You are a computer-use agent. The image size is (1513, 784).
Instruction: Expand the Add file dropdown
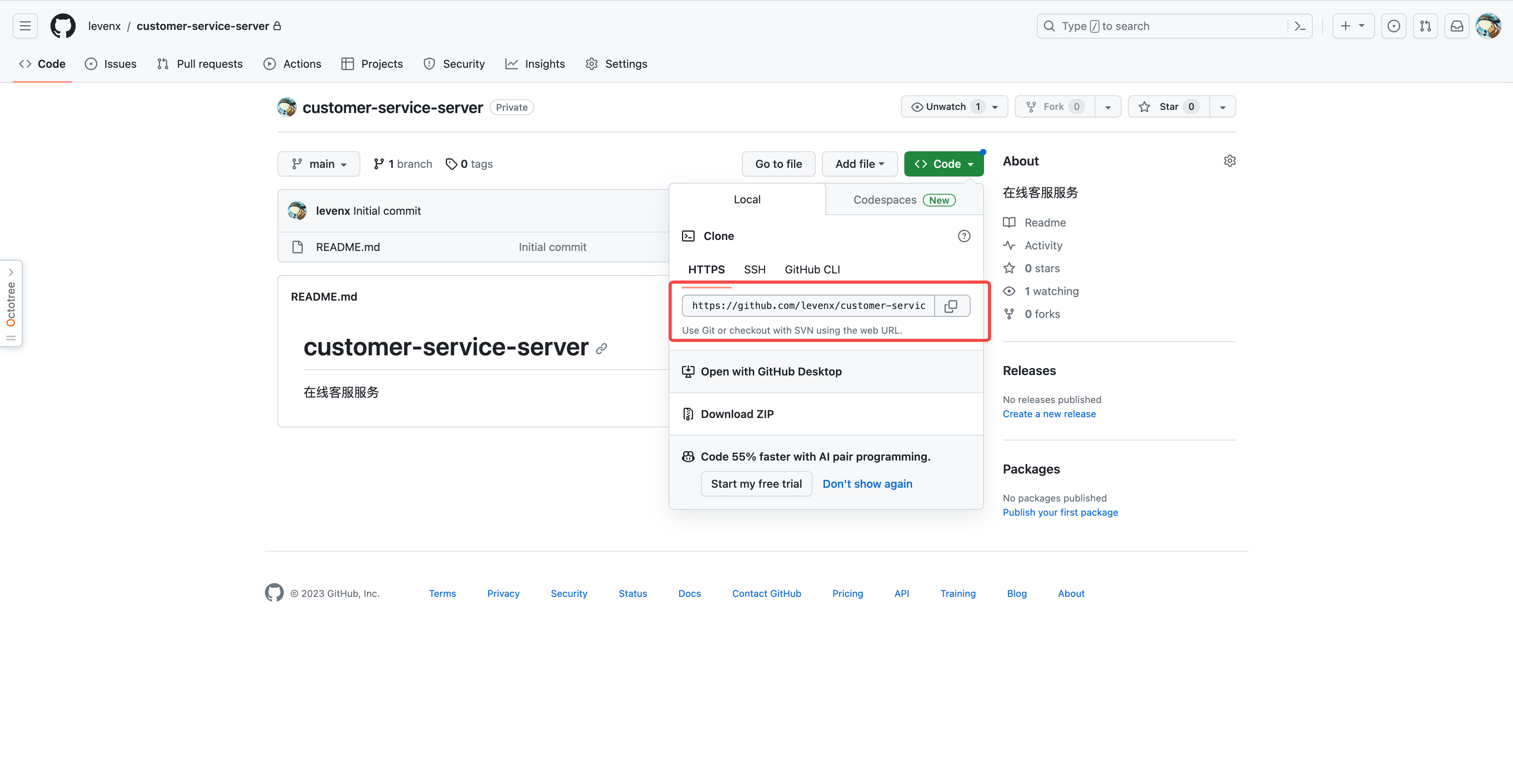(859, 164)
